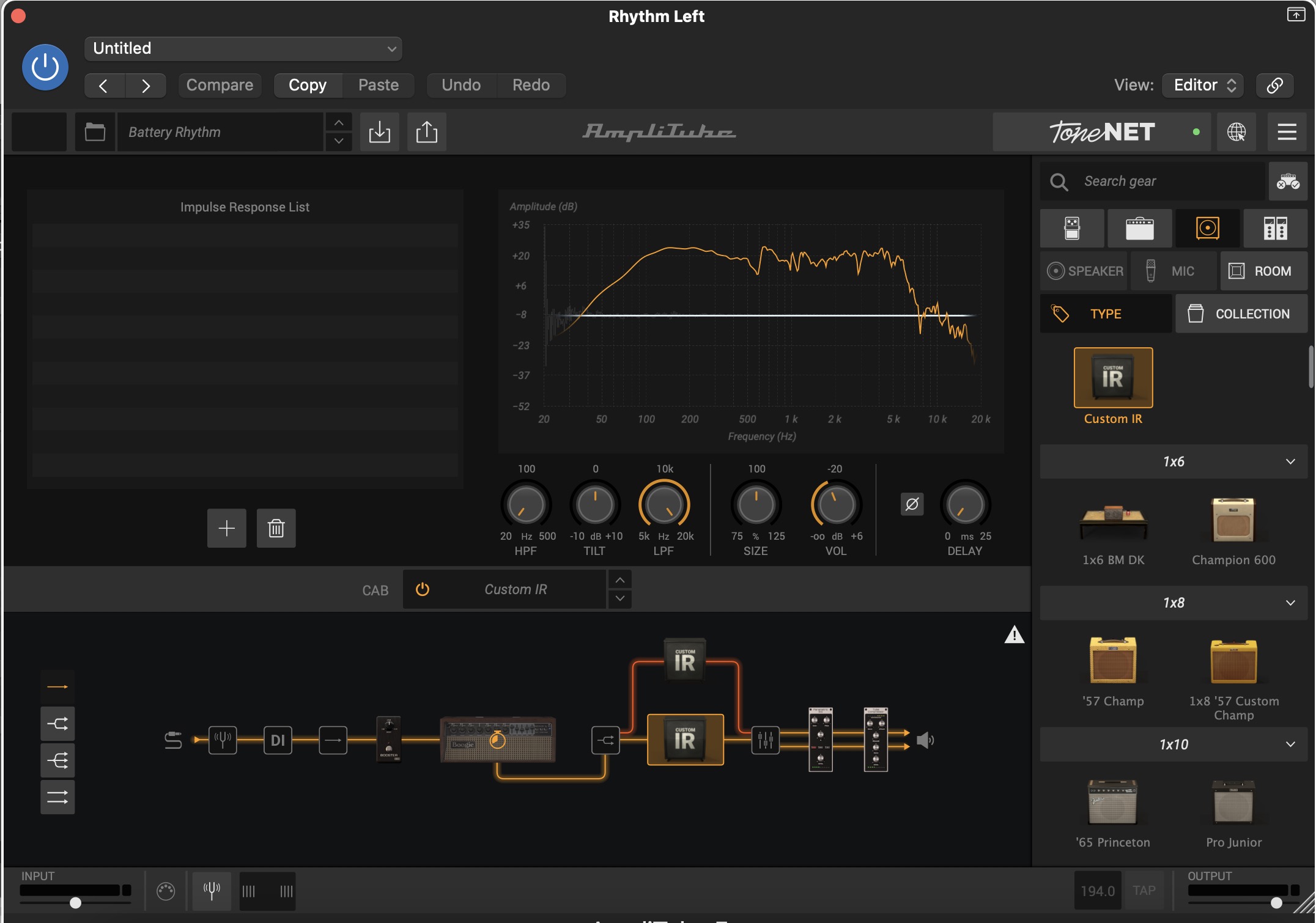The image size is (1316, 923).
Task: Click the link chain icon
Action: coord(1275,85)
